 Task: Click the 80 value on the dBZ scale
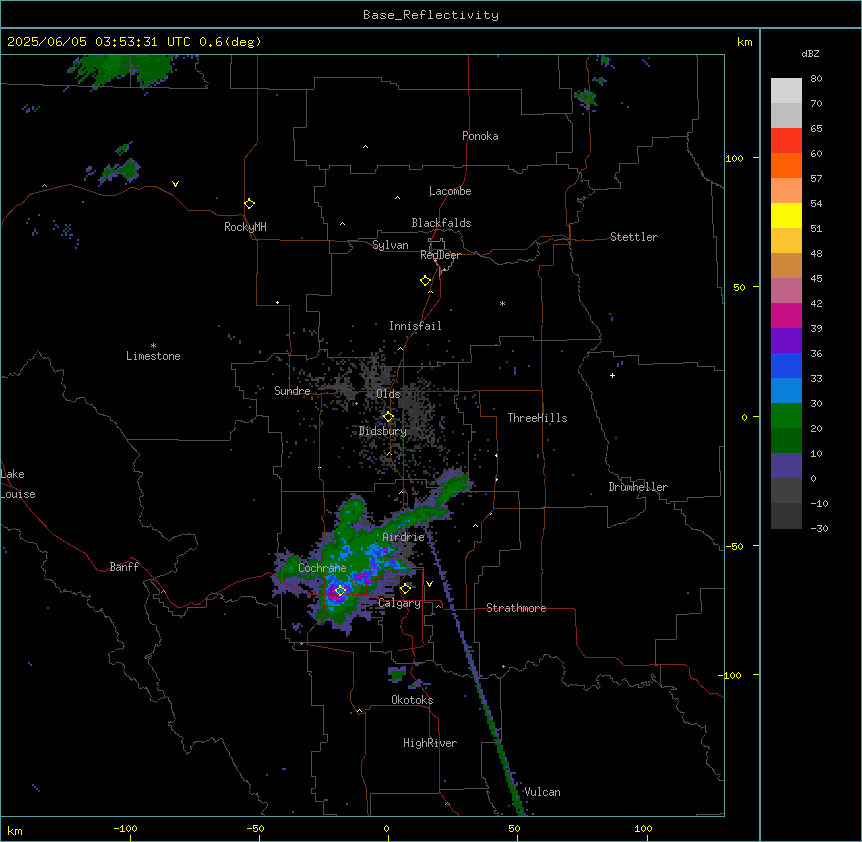point(816,79)
